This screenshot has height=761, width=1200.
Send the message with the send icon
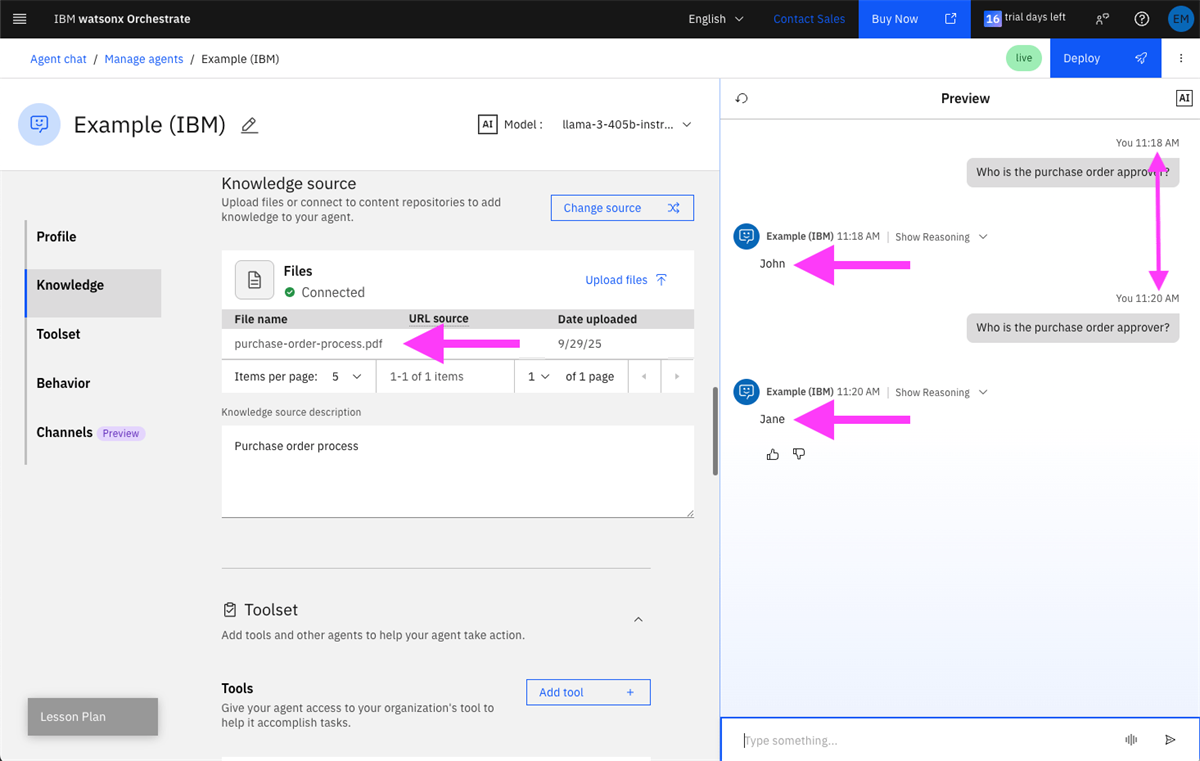[1170, 740]
